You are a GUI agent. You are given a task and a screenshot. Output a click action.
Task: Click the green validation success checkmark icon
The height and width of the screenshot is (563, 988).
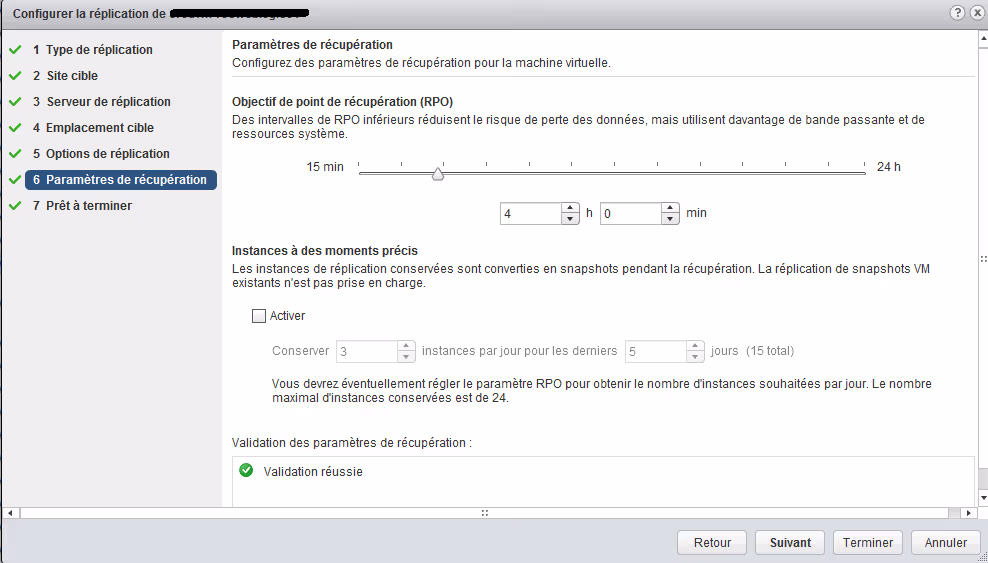point(246,471)
